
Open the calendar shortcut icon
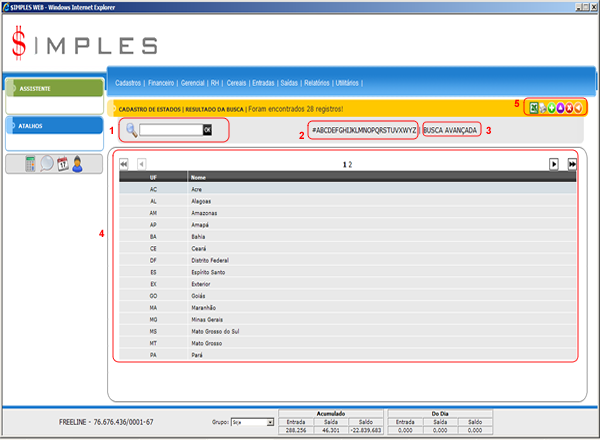click(61, 164)
